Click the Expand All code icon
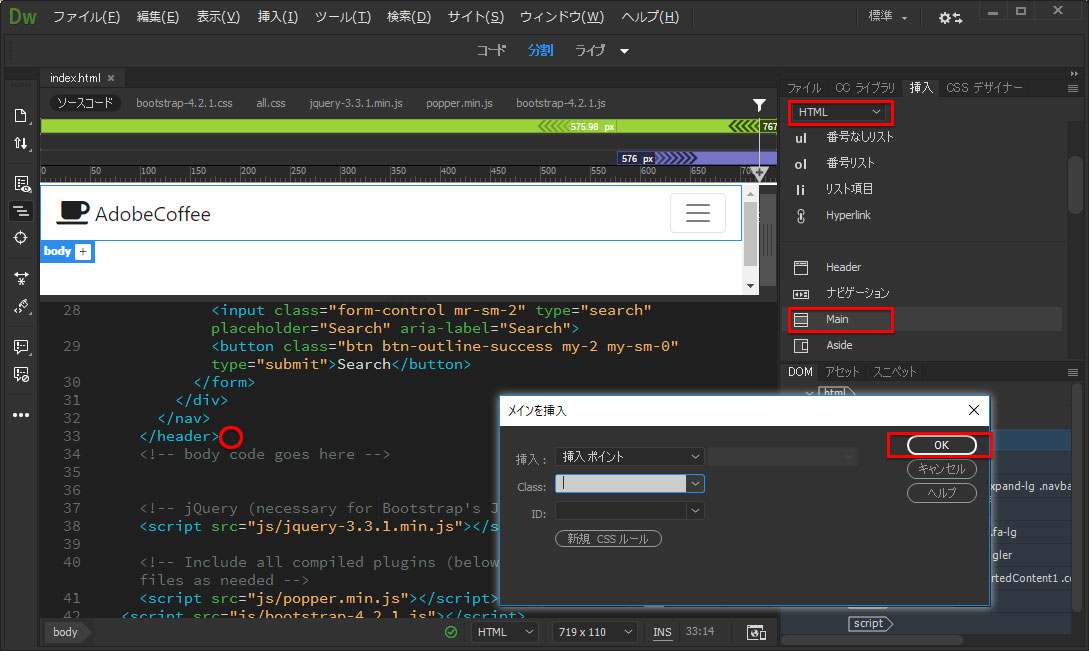The image size is (1089, 651). 21,278
